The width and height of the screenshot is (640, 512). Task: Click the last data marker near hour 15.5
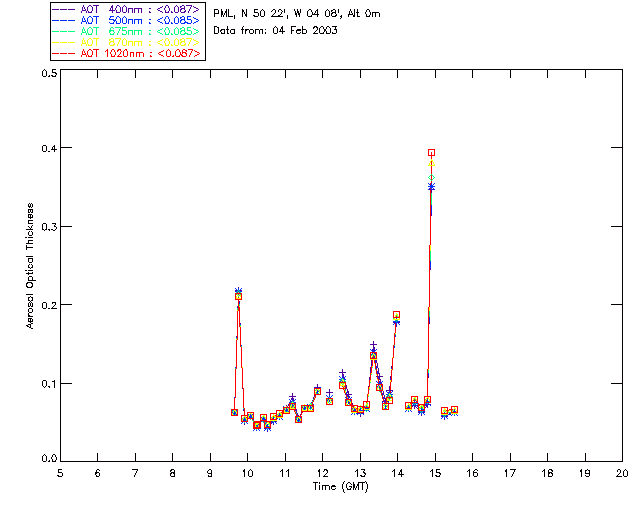[x=454, y=410]
